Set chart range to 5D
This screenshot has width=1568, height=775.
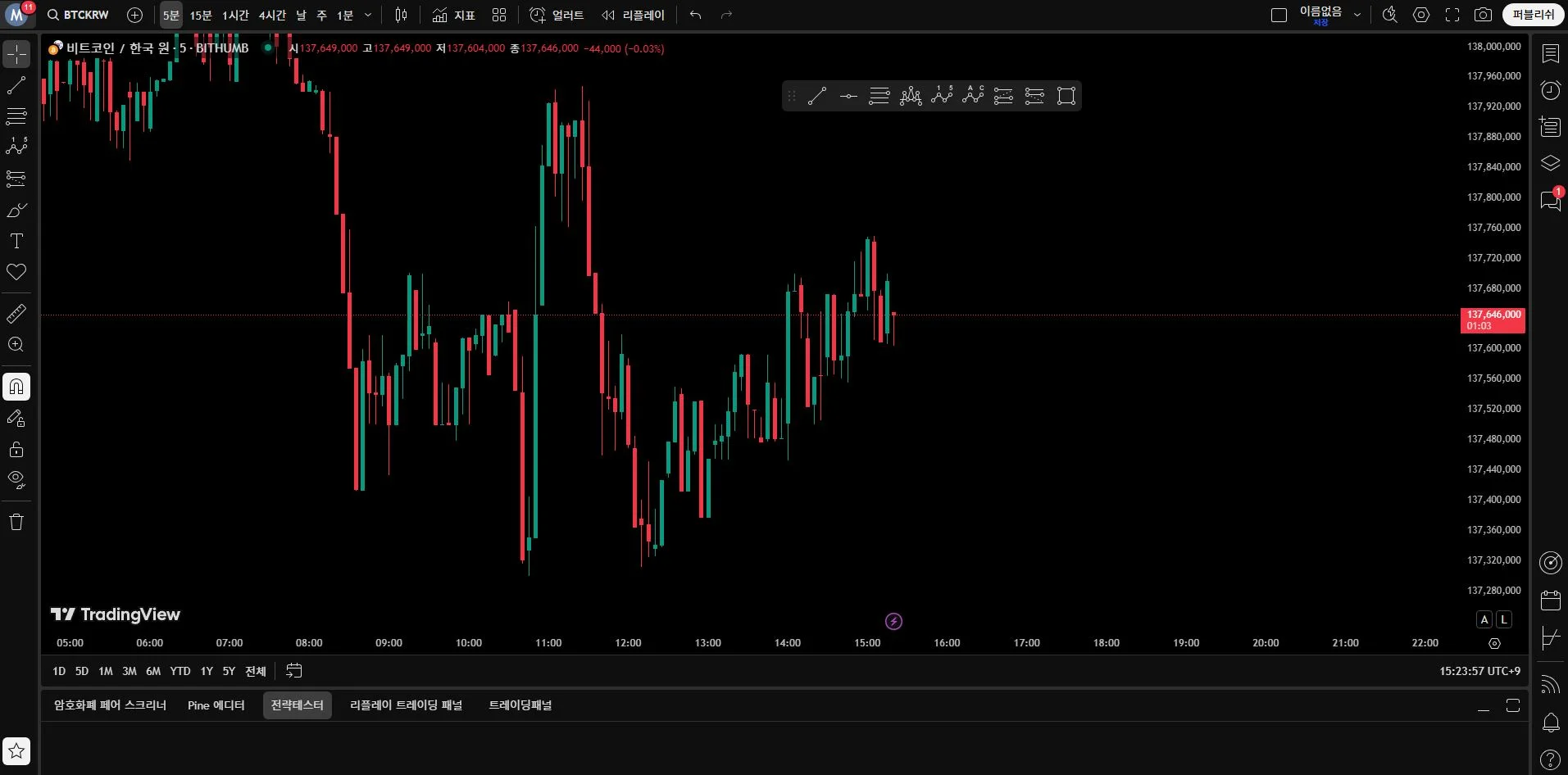click(x=82, y=671)
